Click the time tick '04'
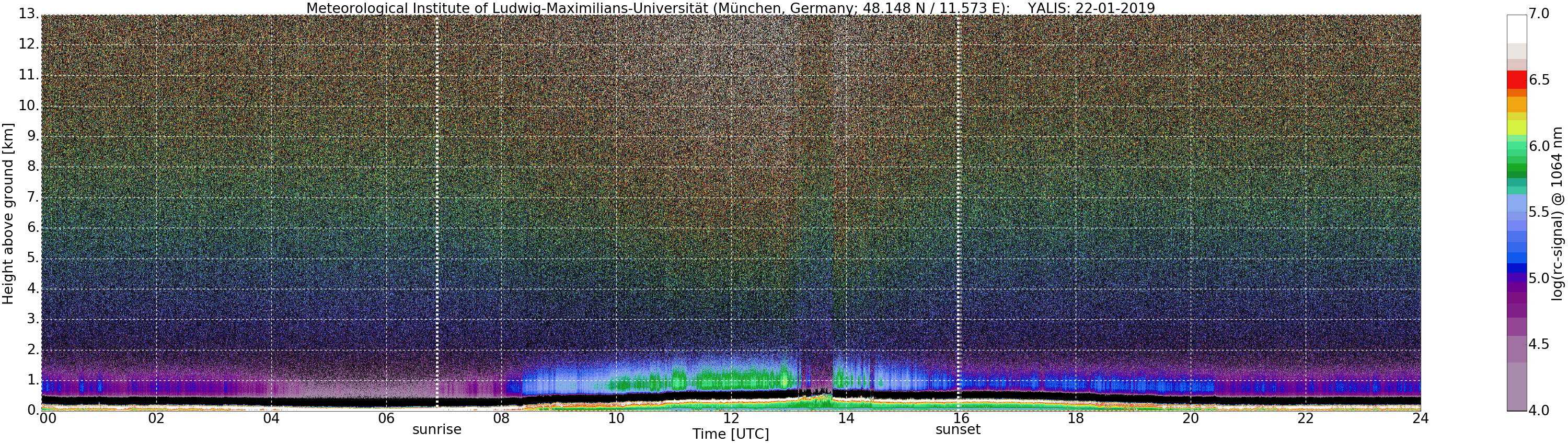This screenshot has height=444, width=1568. click(x=271, y=418)
